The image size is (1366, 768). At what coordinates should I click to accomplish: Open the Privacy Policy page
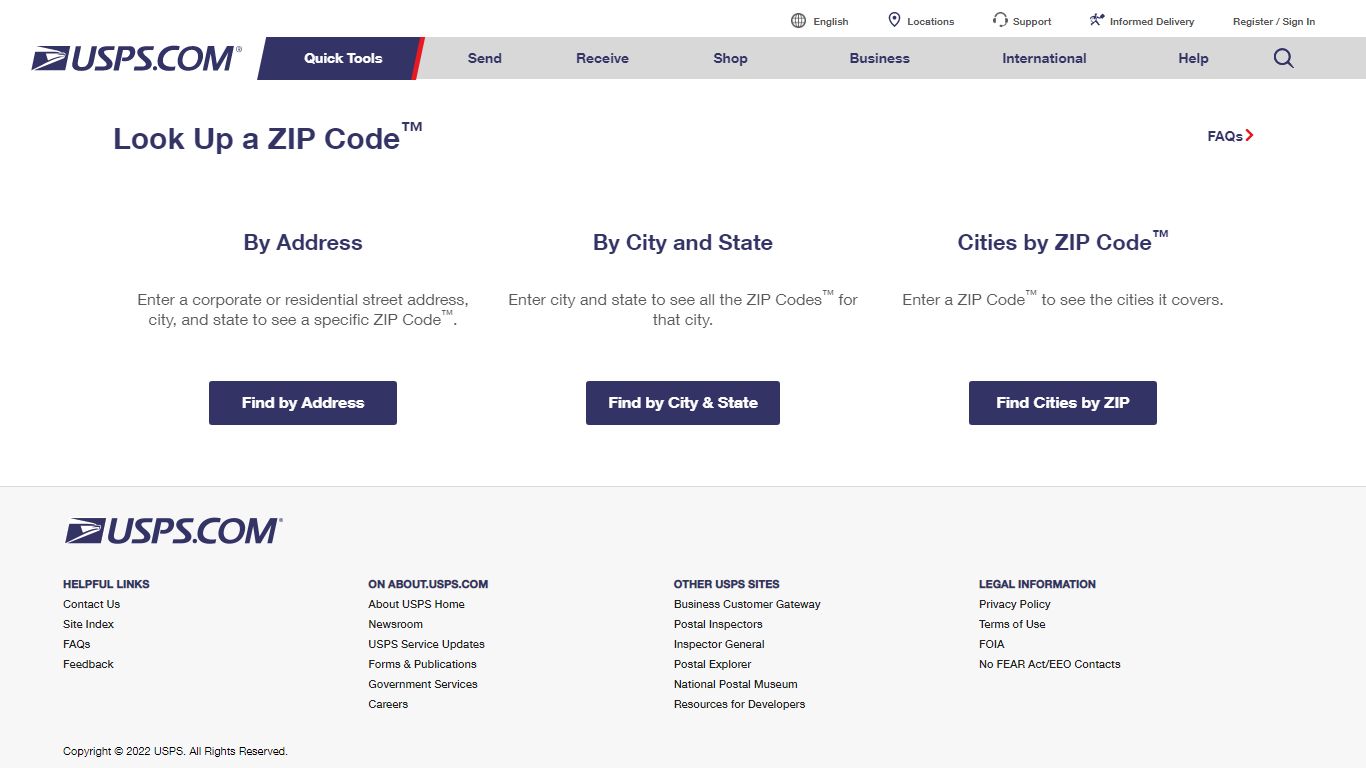point(1014,604)
